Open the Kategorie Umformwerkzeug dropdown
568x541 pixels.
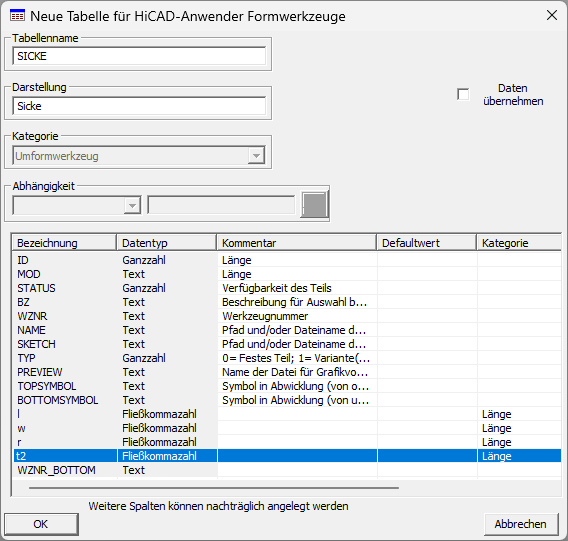[x=256, y=156]
